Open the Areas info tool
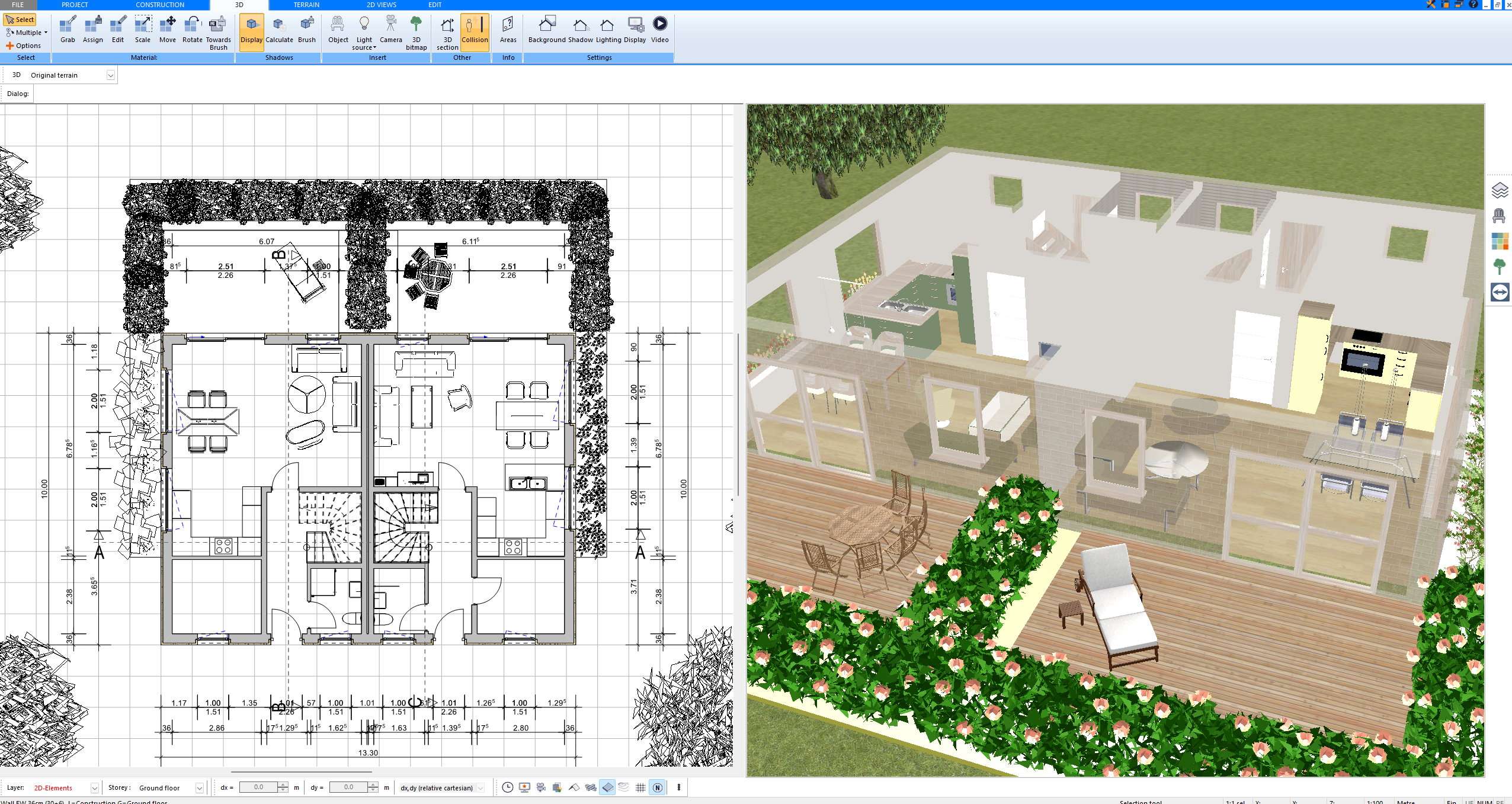Viewport: 1512px width, 804px height. coord(508,30)
